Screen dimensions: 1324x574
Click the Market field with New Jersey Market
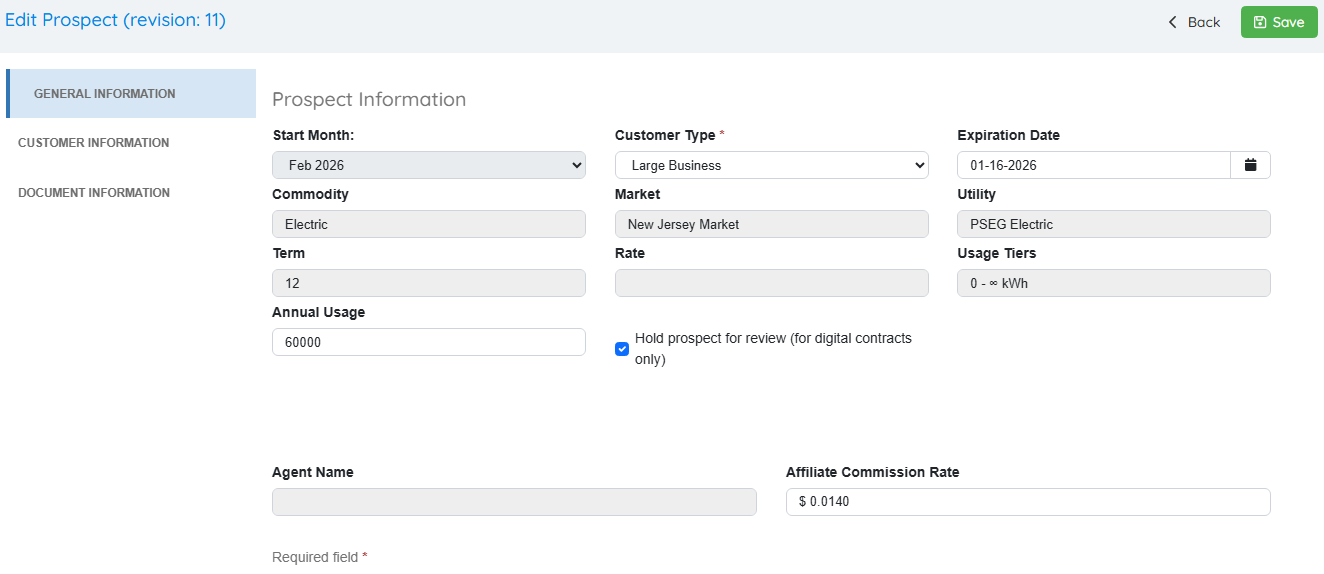coord(771,224)
